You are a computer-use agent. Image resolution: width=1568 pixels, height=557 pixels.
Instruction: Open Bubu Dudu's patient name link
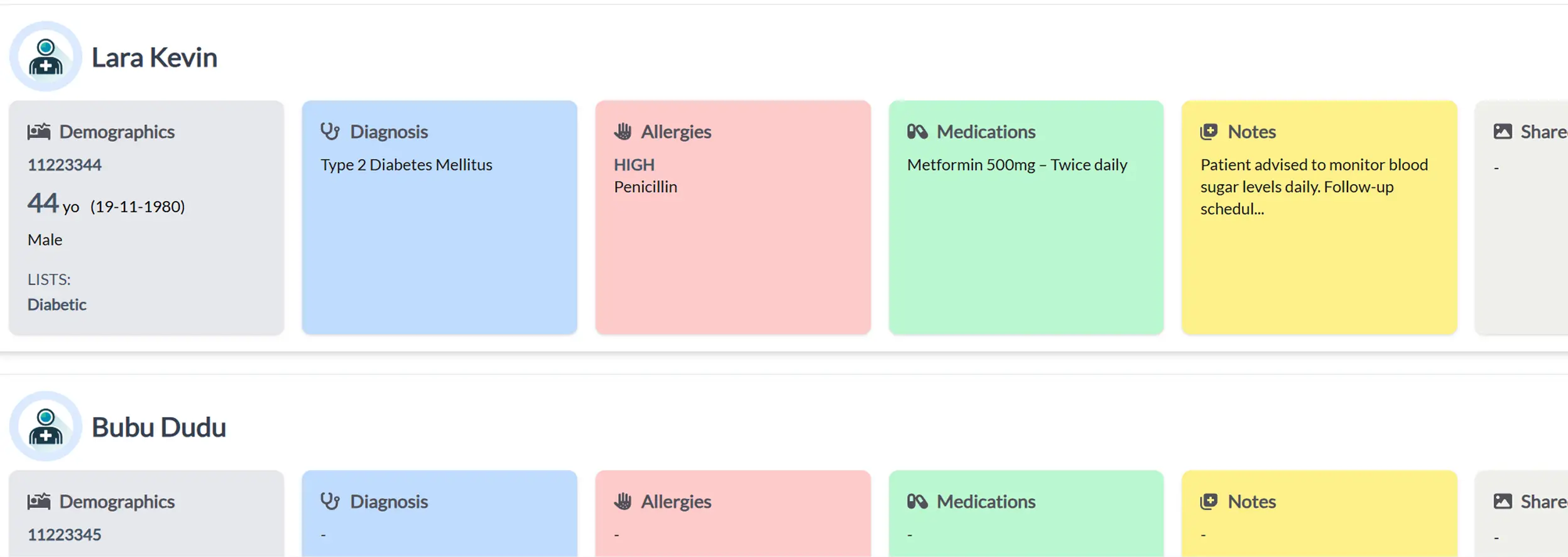click(x=159, y=428)
